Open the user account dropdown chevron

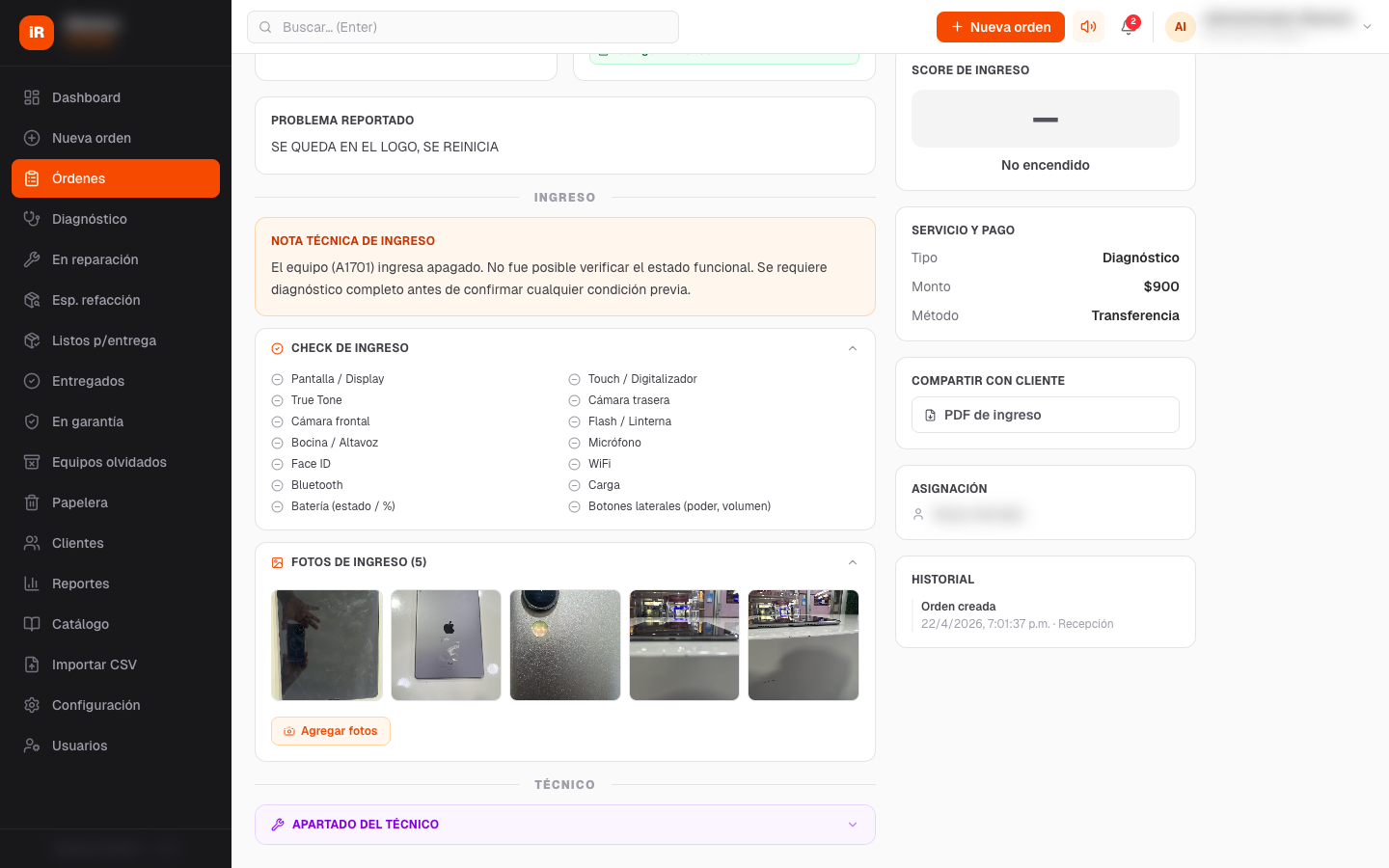tap(1367, 27)
